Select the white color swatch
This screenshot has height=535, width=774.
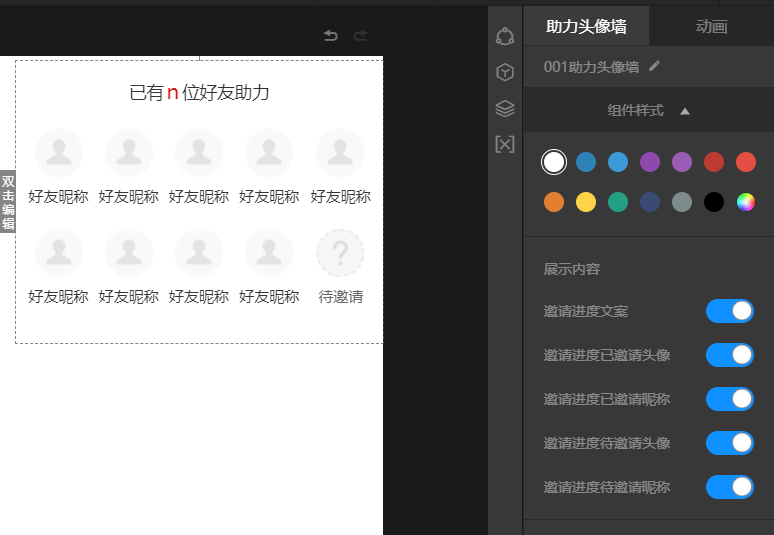(554, 162)
